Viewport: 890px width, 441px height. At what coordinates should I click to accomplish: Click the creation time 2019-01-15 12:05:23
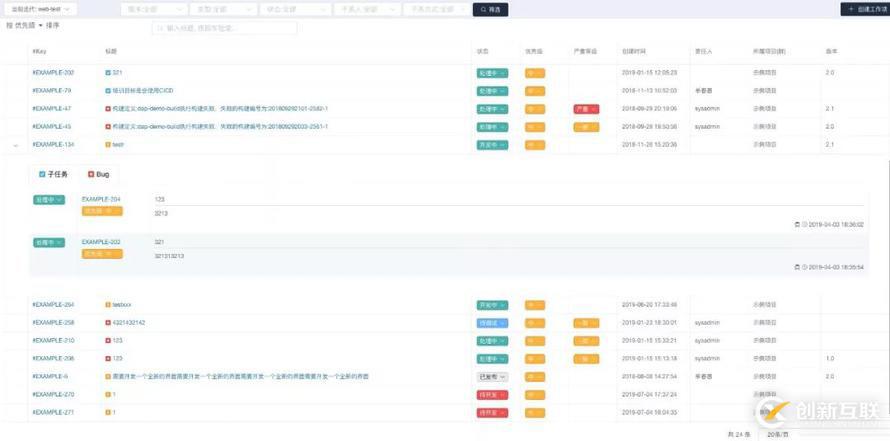649,73
